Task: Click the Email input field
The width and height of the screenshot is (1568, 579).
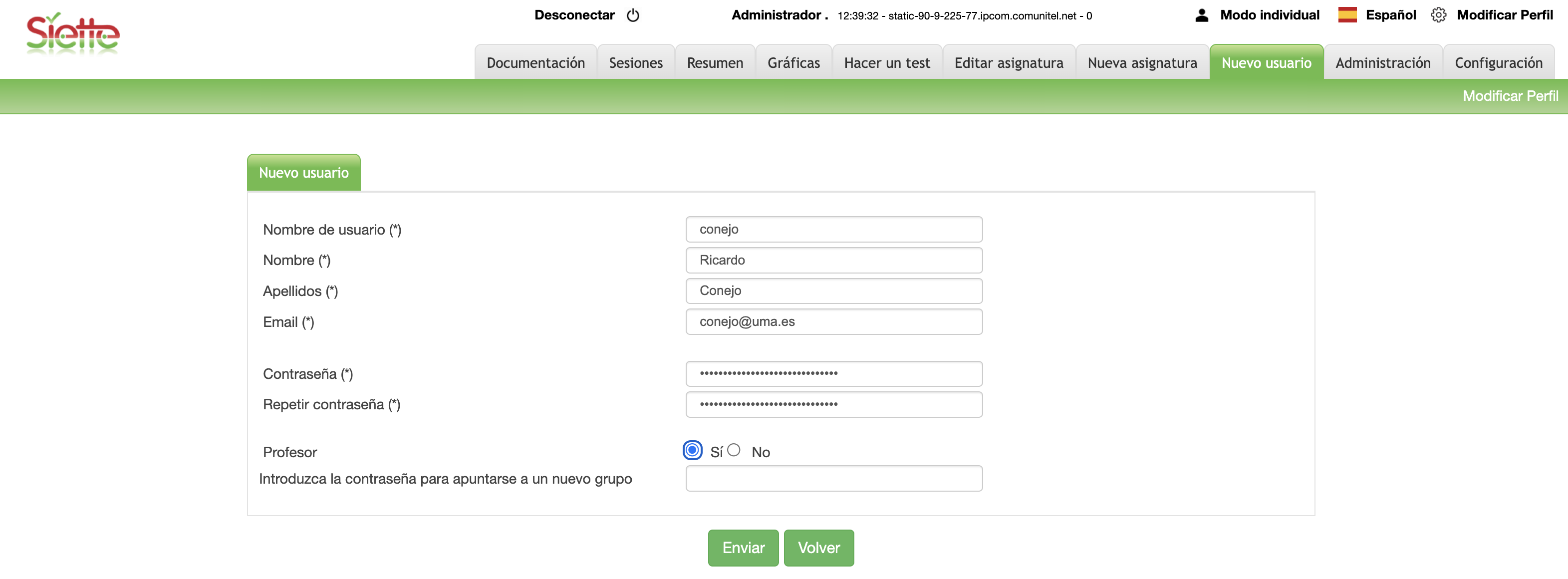Action: tap(833, 322)
